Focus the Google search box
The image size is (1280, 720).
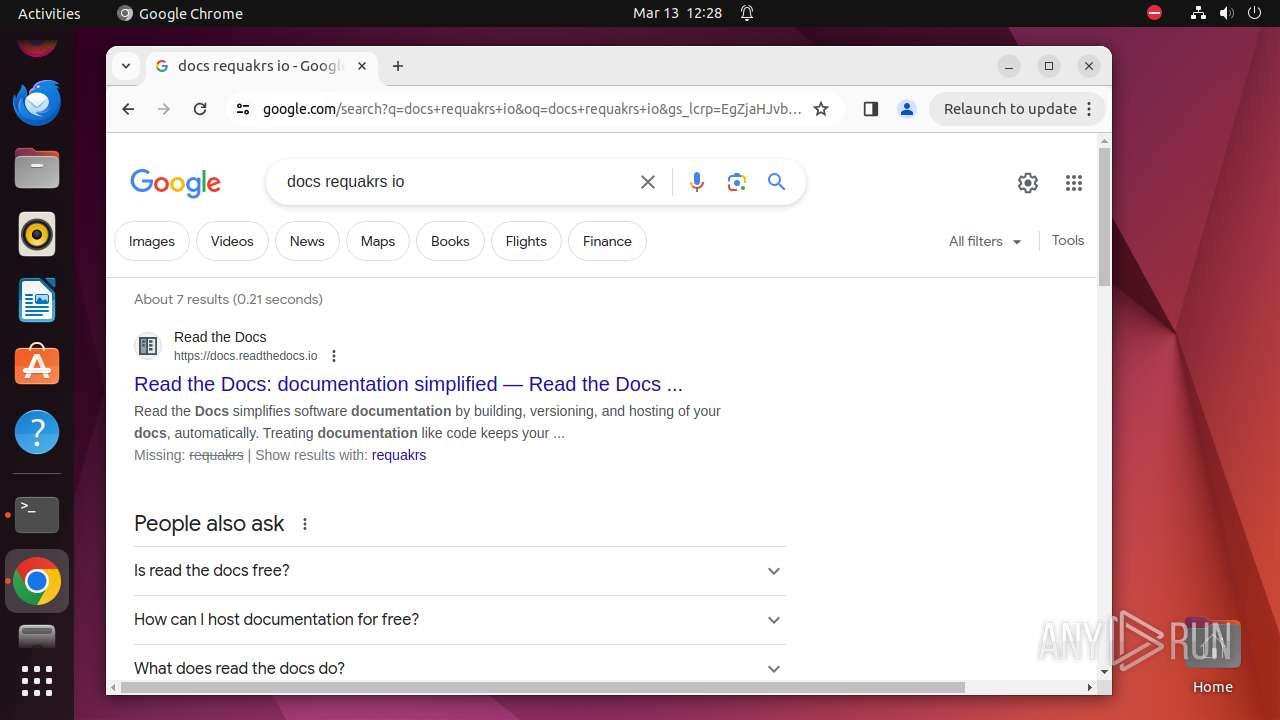[455, 182]
